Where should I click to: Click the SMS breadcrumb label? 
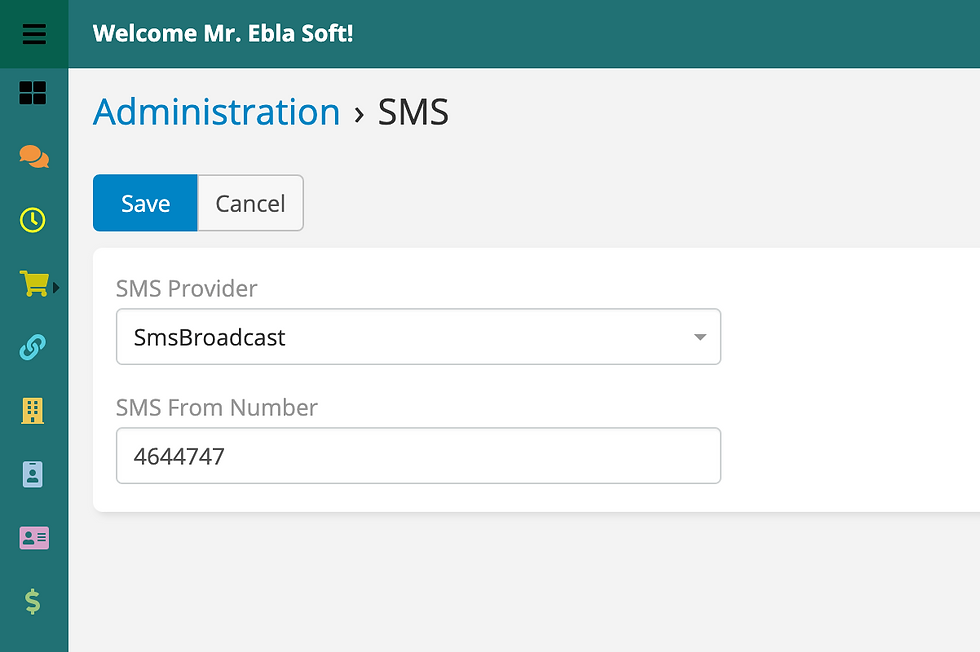click(x=413, y=113)
